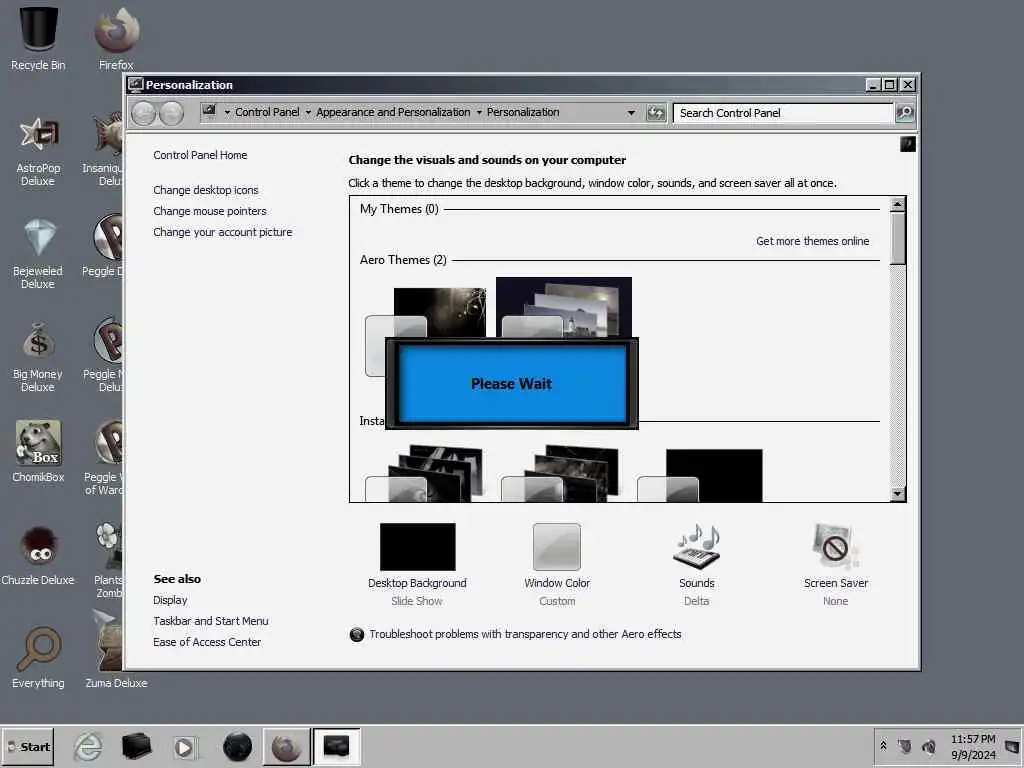Screen dimensions: 1024x768
Task: Open Big Money Deluxe desktop shortcut
Action: click(38, 357)
